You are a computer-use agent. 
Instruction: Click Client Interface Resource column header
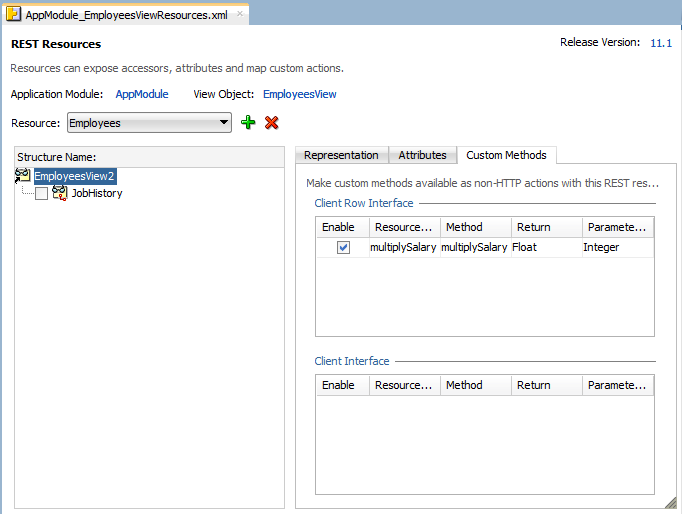(405, 385)
